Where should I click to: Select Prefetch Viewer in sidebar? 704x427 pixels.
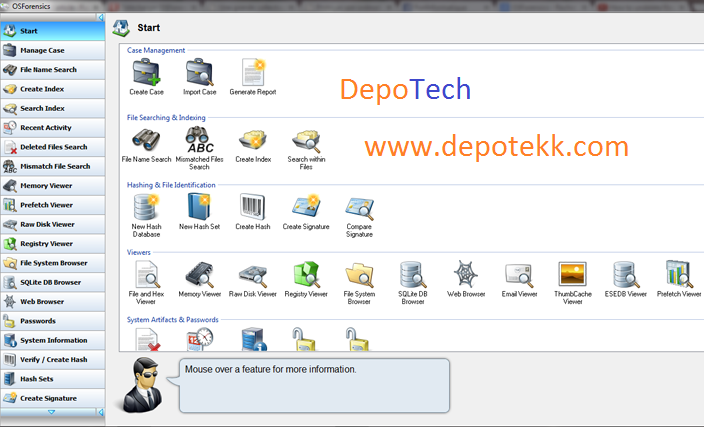coord(53,205)
